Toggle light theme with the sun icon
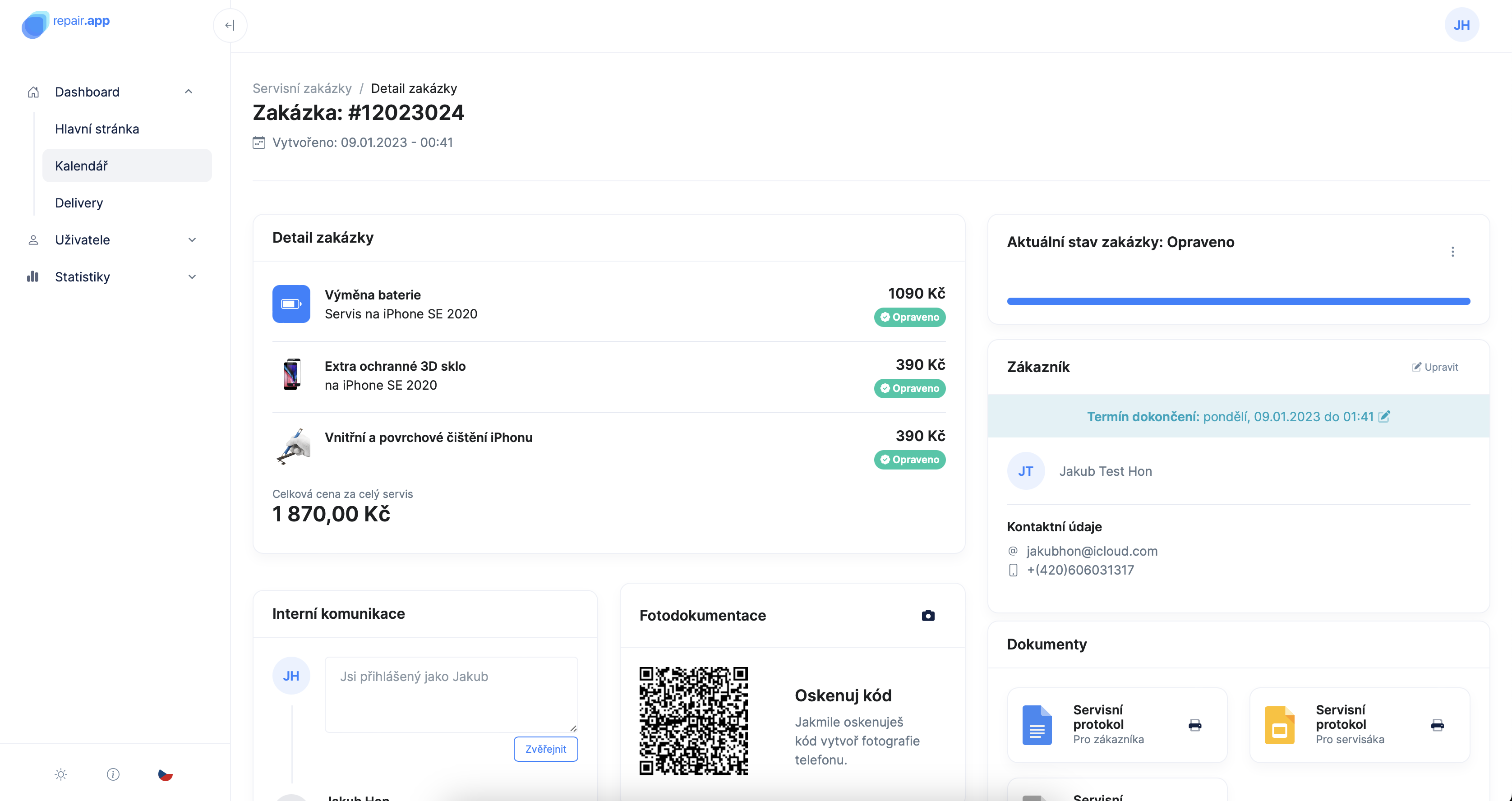Image resolution: width=1512 pixels, height=801 pixels. (x=61, y=774)
